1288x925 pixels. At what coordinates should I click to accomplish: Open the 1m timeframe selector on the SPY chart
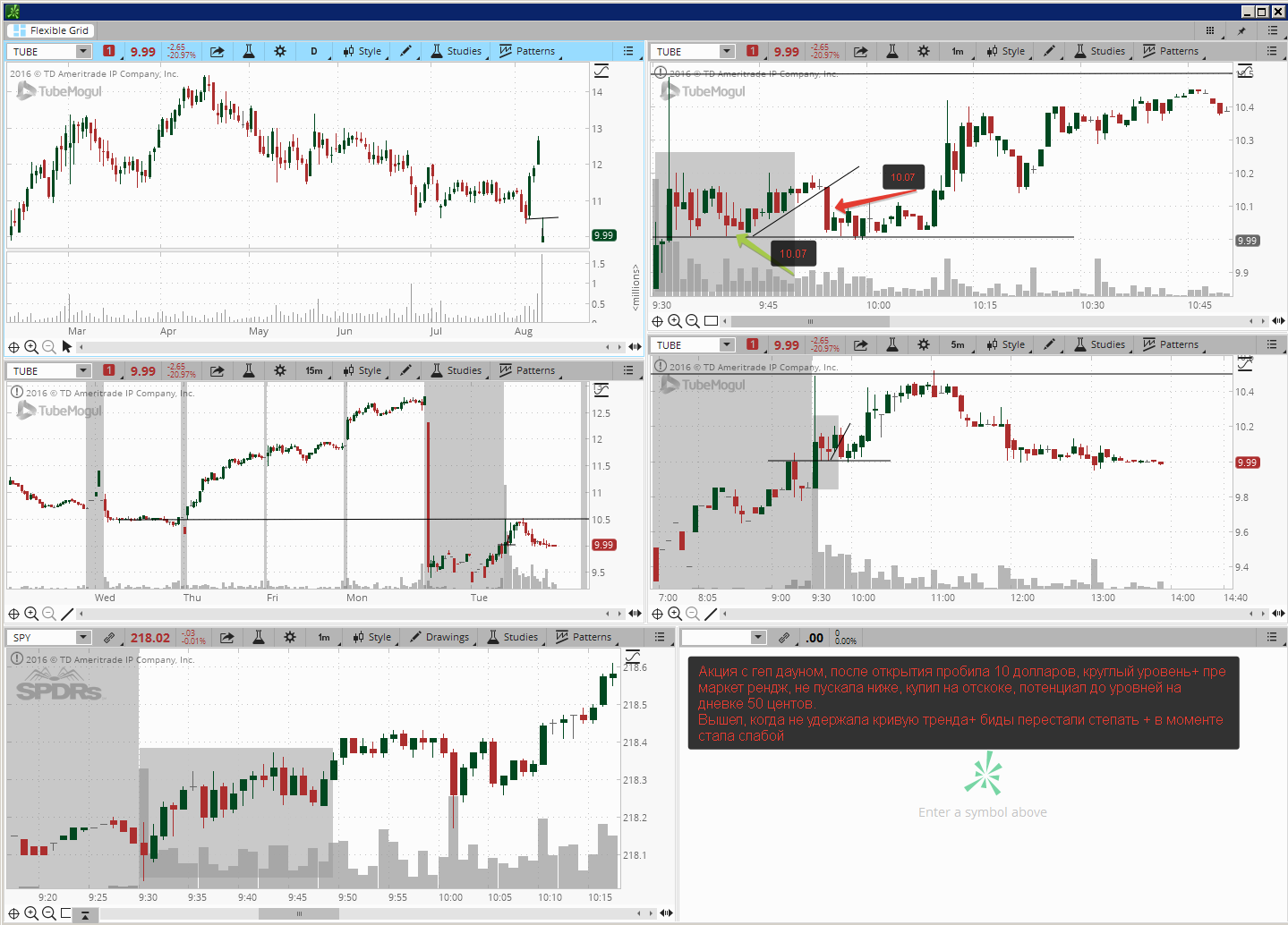tap(324, 638)
